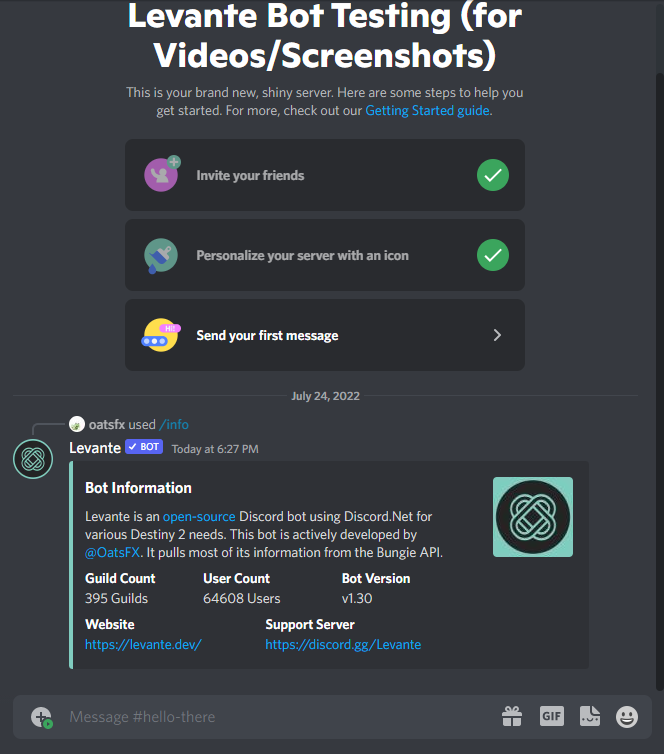
Task: Select the Send your first message card
Action: click(x=325, y=335)
